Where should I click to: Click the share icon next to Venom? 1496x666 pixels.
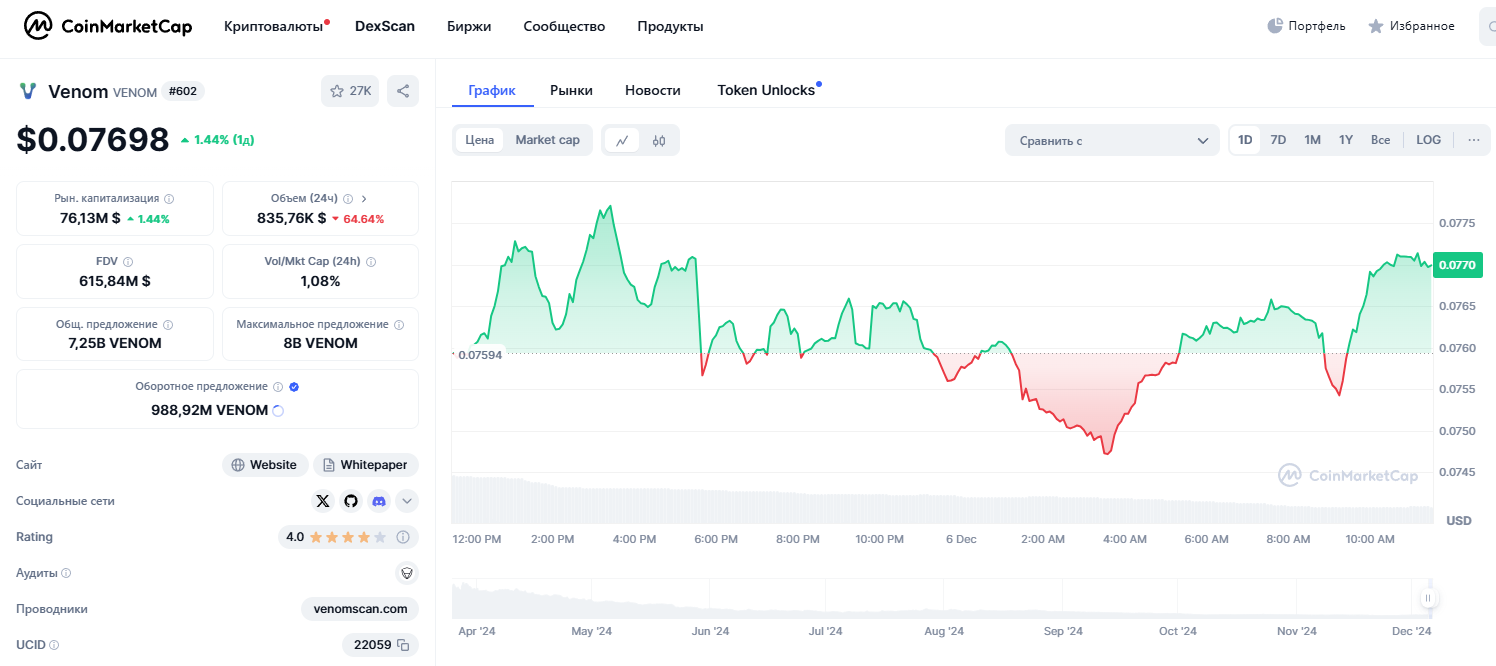coord(403,91)
